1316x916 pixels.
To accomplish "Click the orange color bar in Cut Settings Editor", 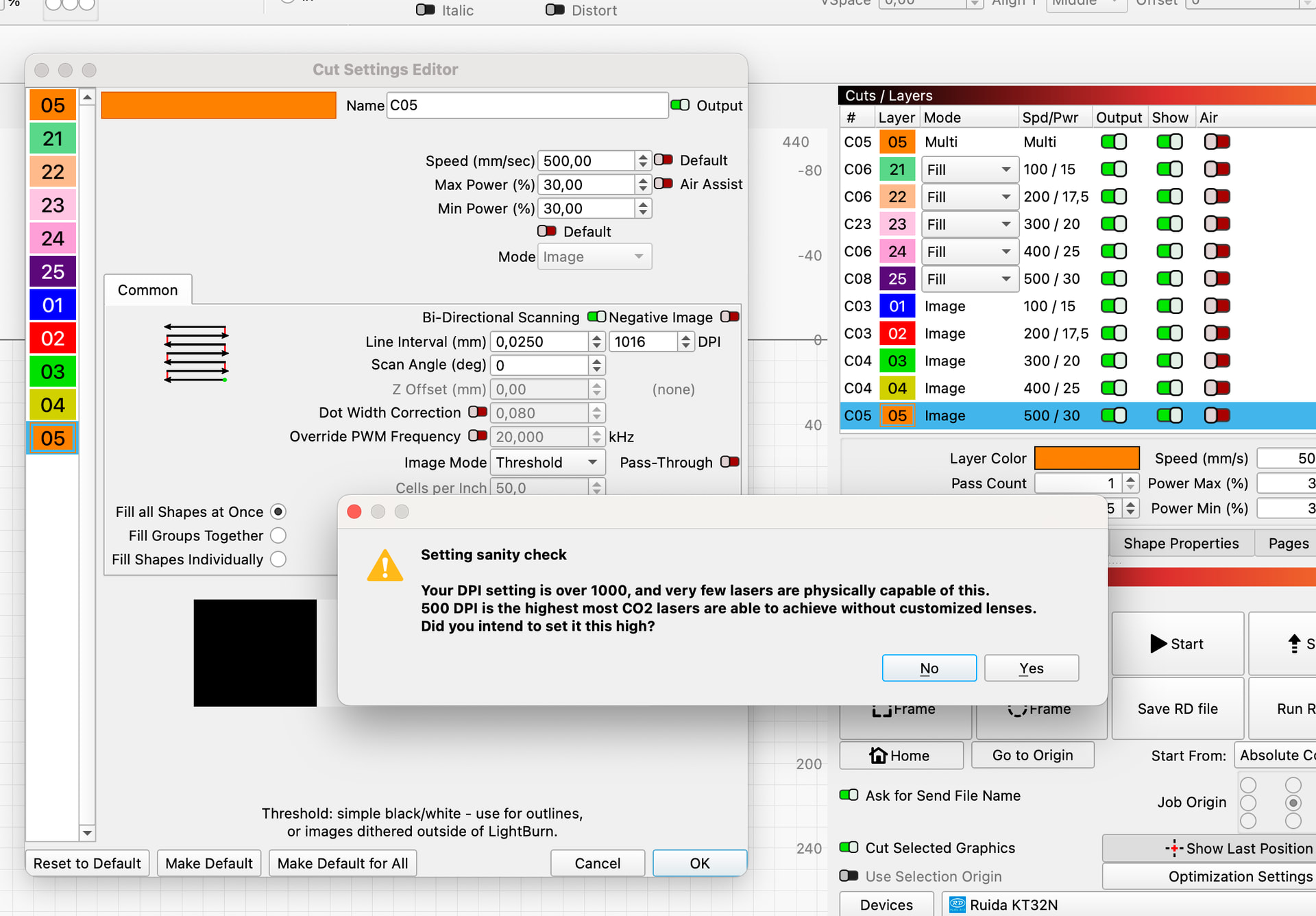I will click(218, 105).
